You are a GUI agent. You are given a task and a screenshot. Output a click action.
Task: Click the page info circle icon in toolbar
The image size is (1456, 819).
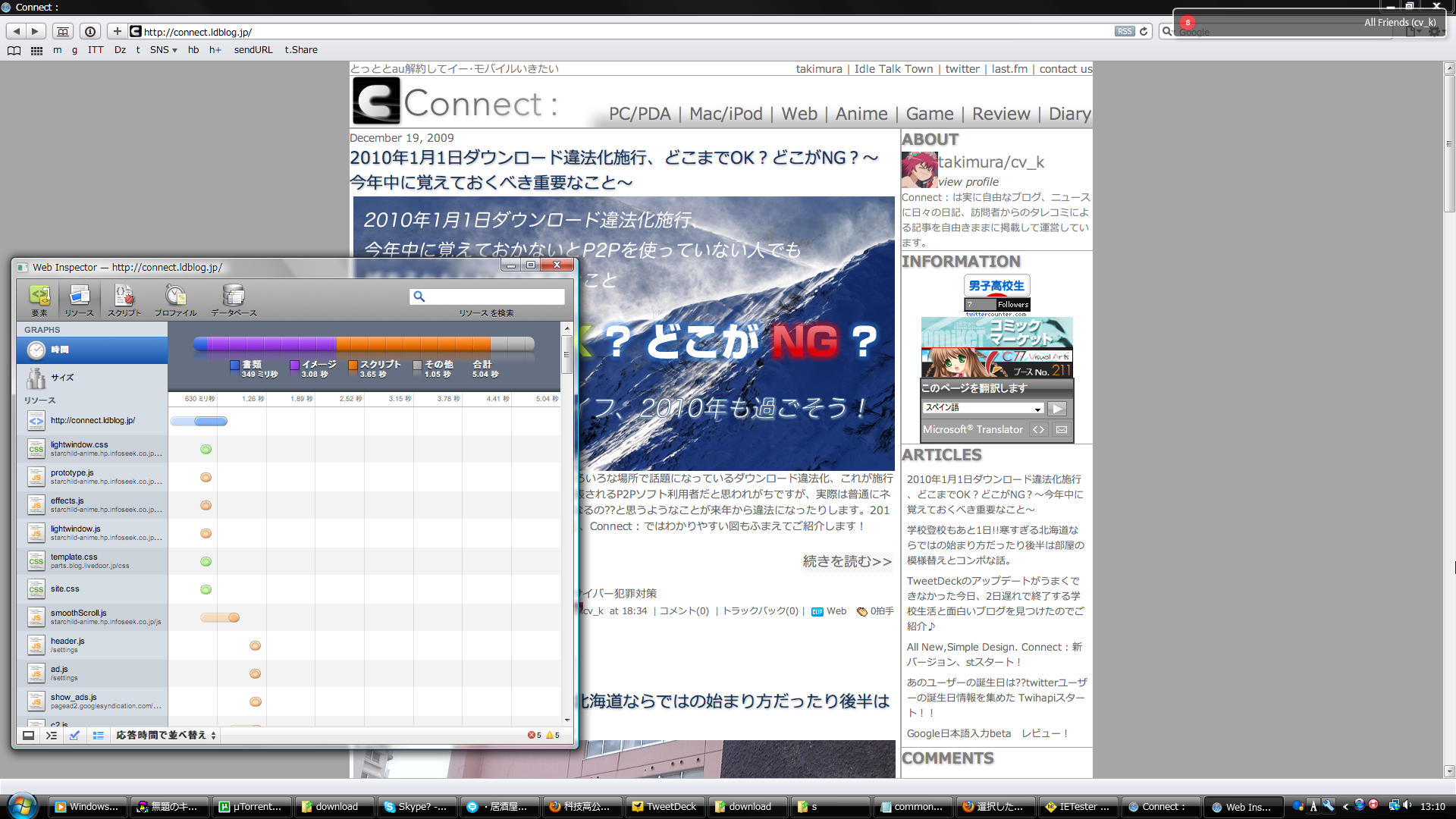[90, 31]
